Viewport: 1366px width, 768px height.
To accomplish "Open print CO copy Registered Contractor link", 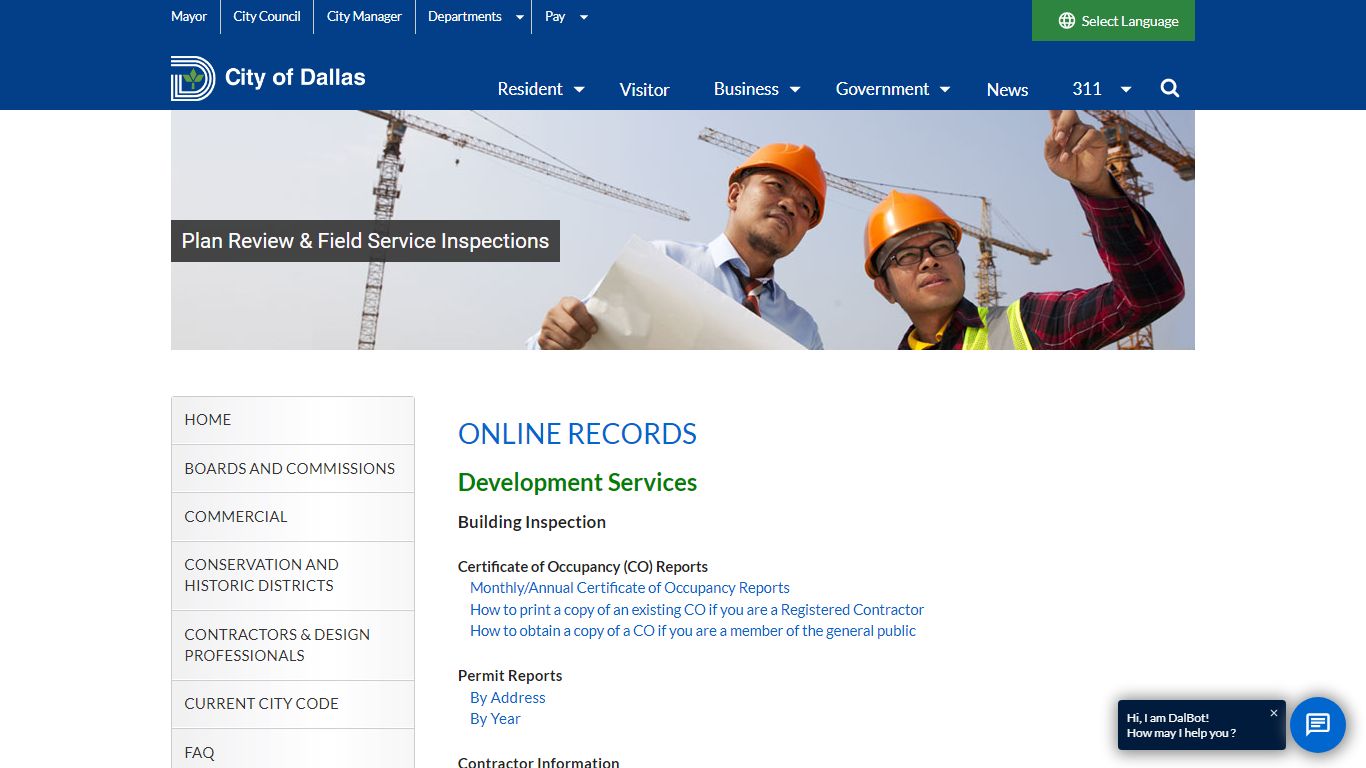I will tap(697, 610).
